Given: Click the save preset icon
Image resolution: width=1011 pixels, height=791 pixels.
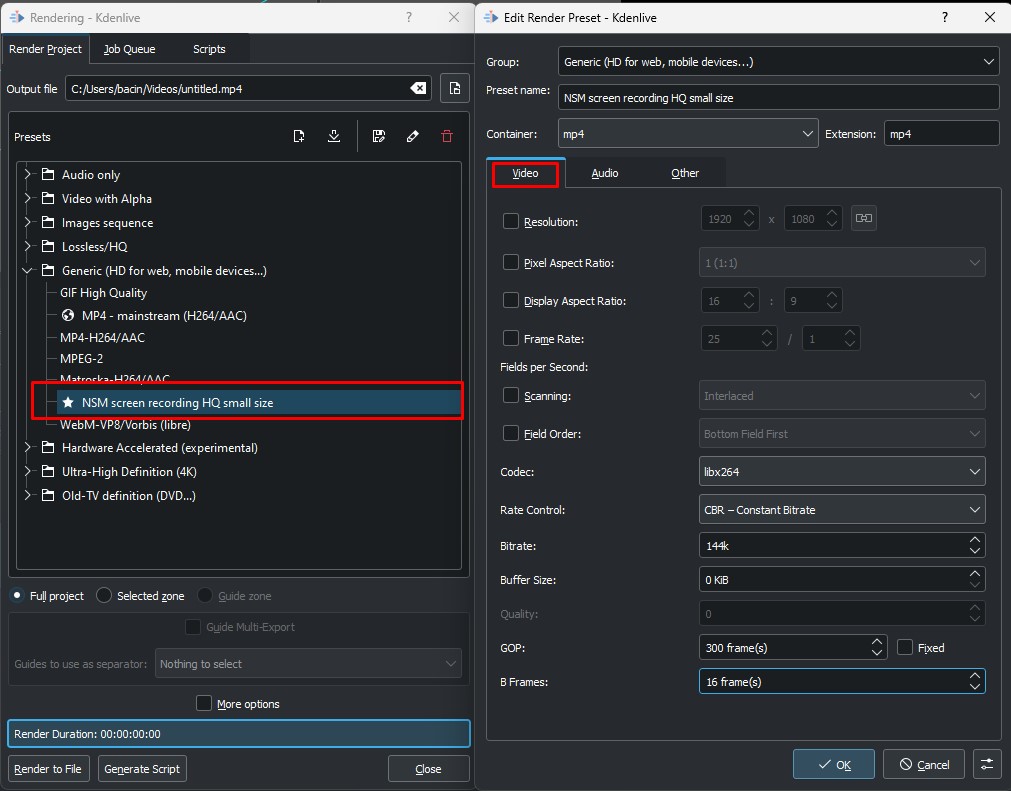Looking at the screenshot, I should pyautogui.click(x=379, y=136).
